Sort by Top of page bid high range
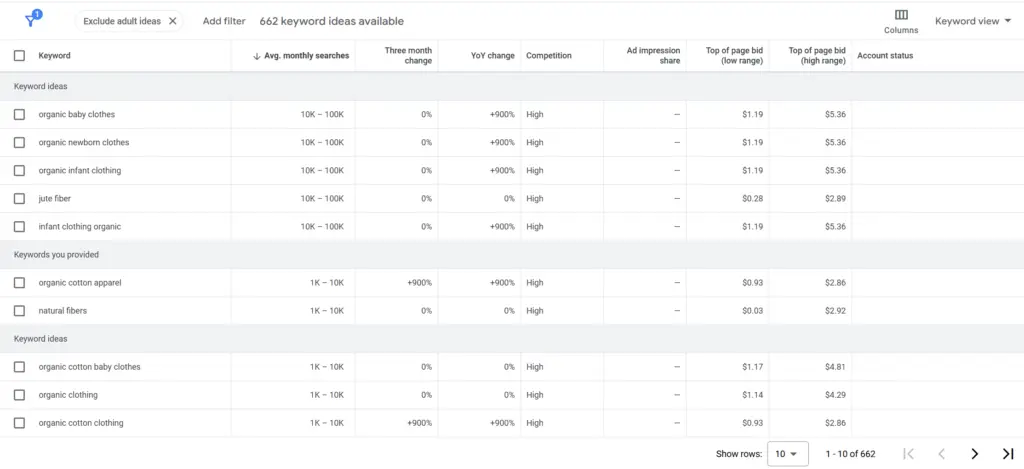The image size is (1024, 469). (817, 56)
